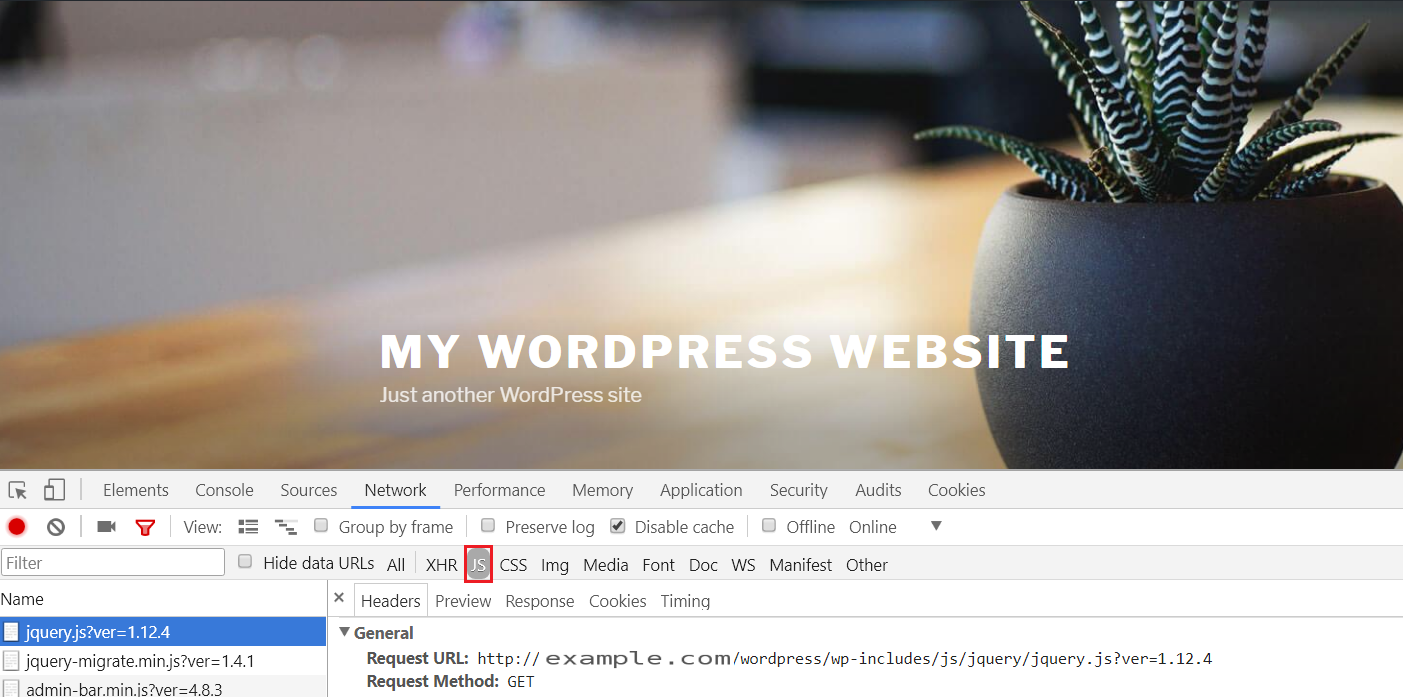This screenshot has width=1404, height=697.
Task: Show the Headers sub-tab
Action: click(x=391, y=601)
